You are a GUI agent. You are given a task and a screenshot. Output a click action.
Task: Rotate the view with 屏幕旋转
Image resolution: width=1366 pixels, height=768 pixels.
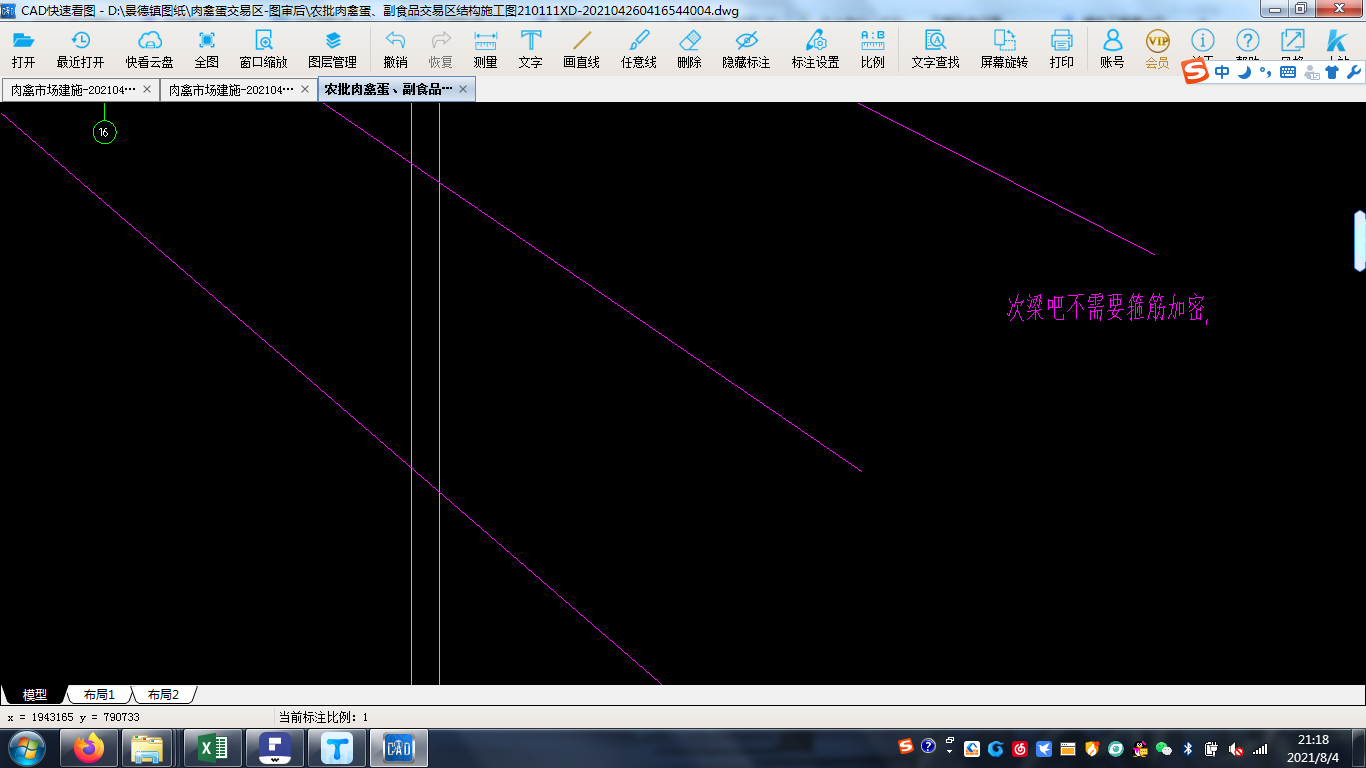pos(1004,49)
